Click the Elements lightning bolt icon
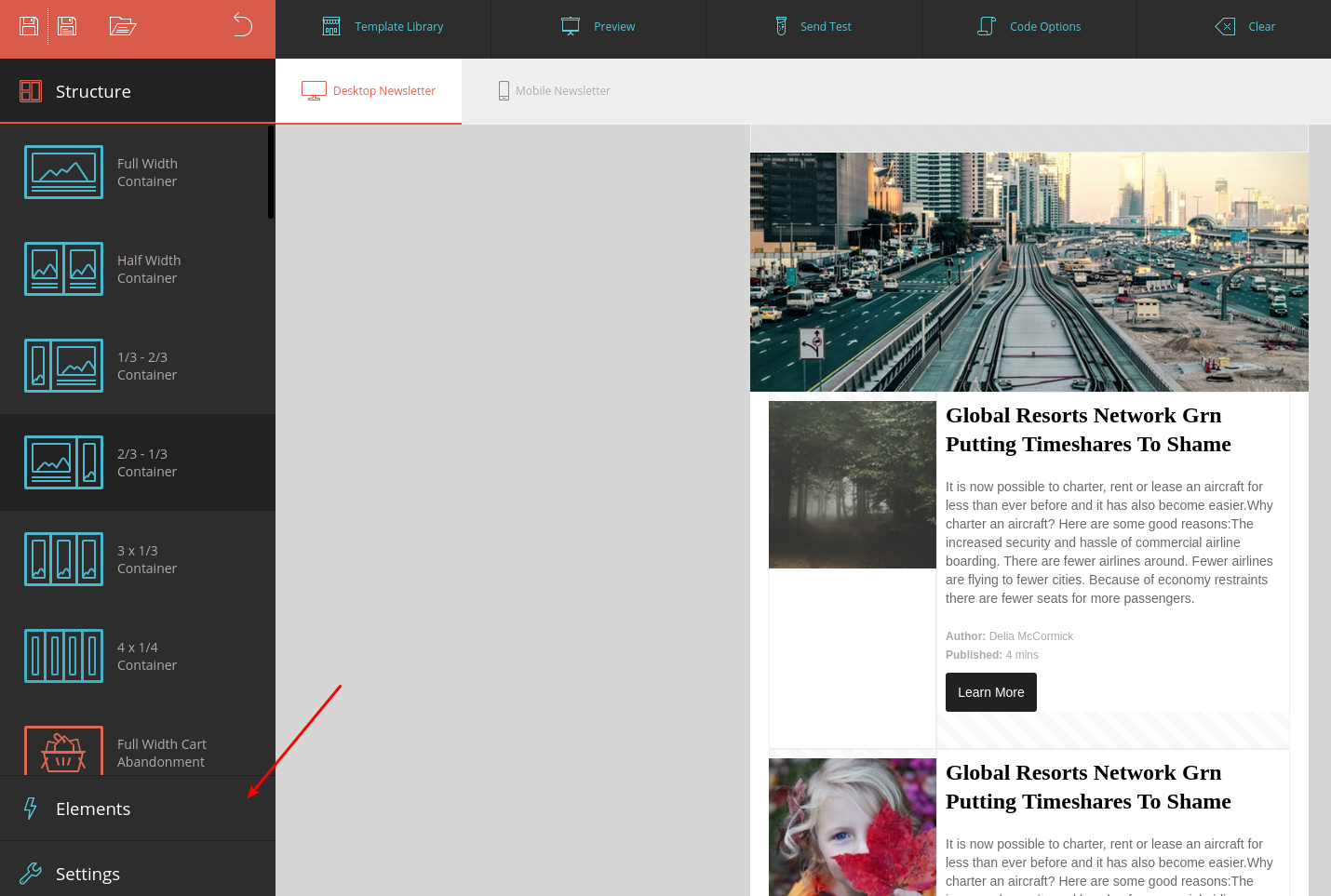This screenshot has width=1331, height=896. coord(31,809)
